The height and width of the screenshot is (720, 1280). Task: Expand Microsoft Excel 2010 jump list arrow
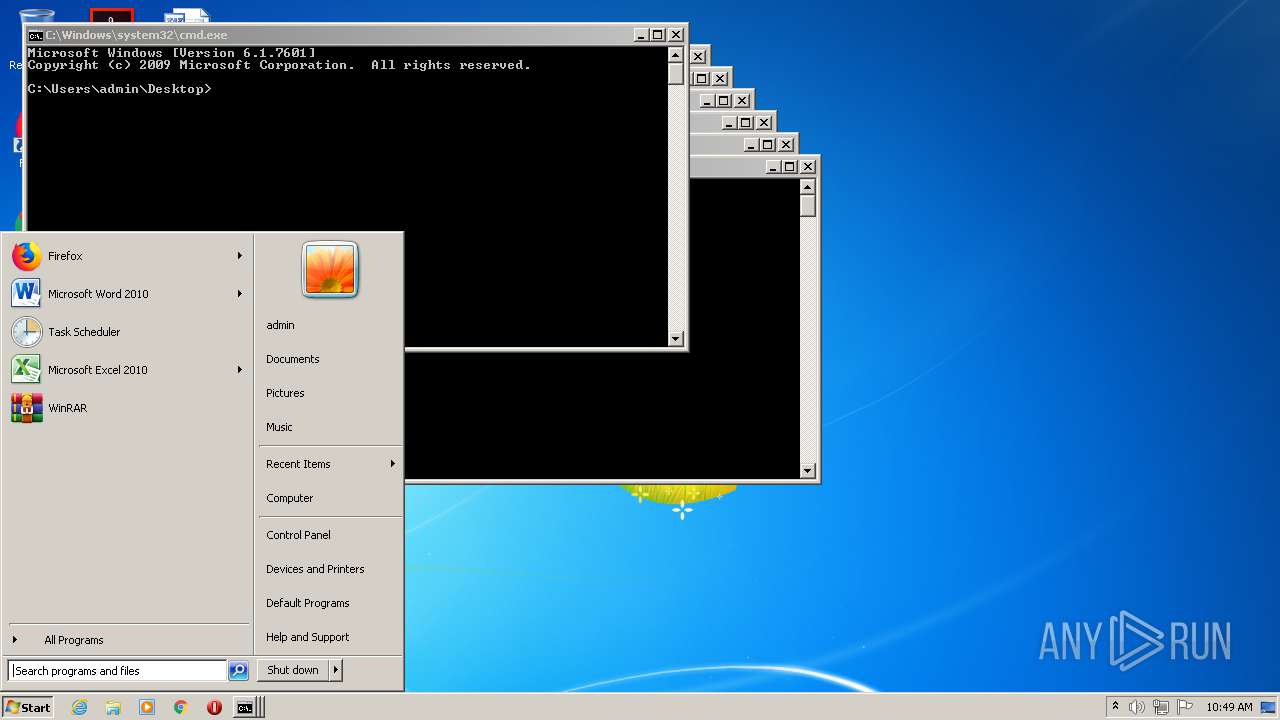tap(240, 370)
